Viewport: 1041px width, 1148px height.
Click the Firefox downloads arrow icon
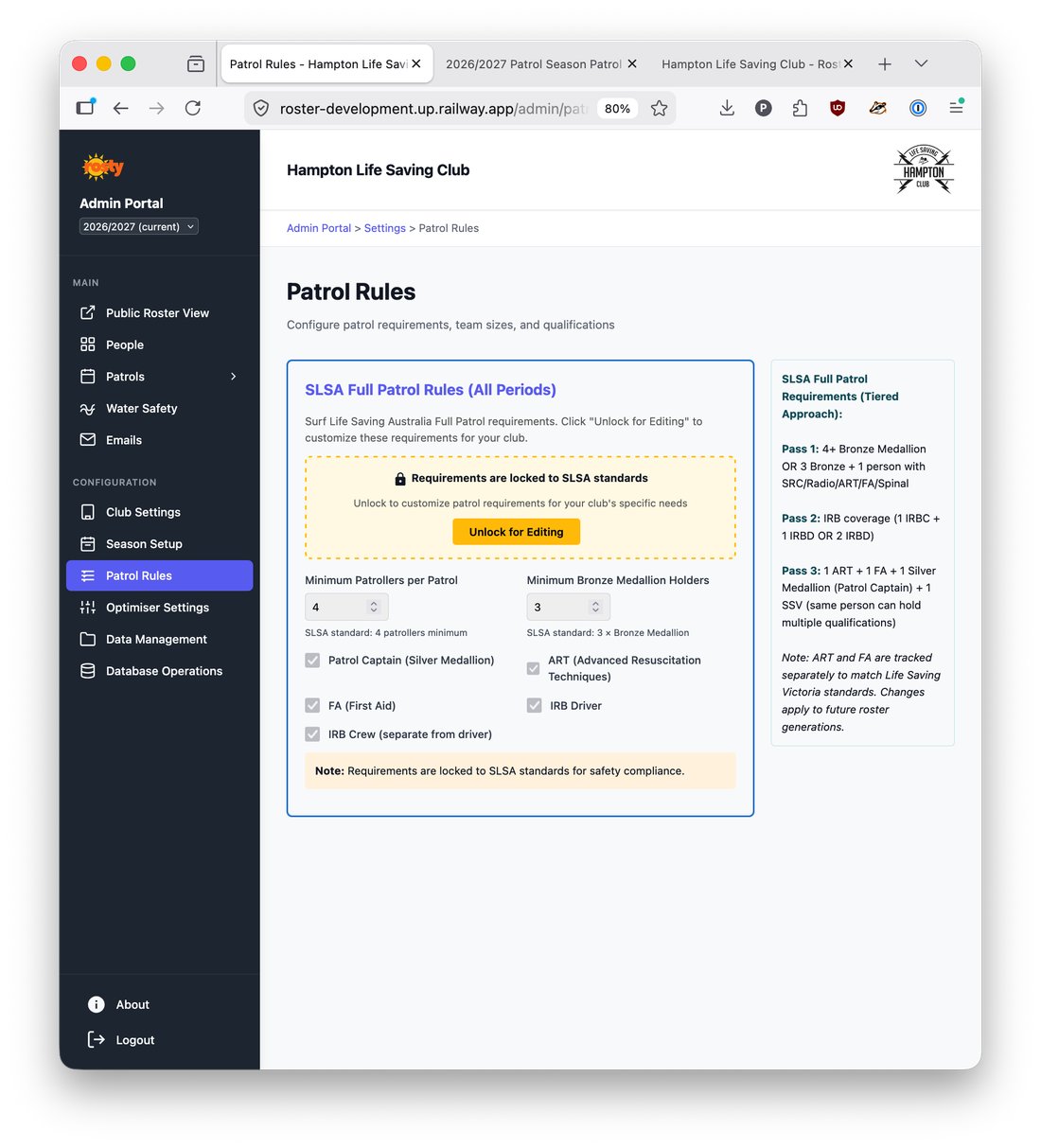coord(727,109)
